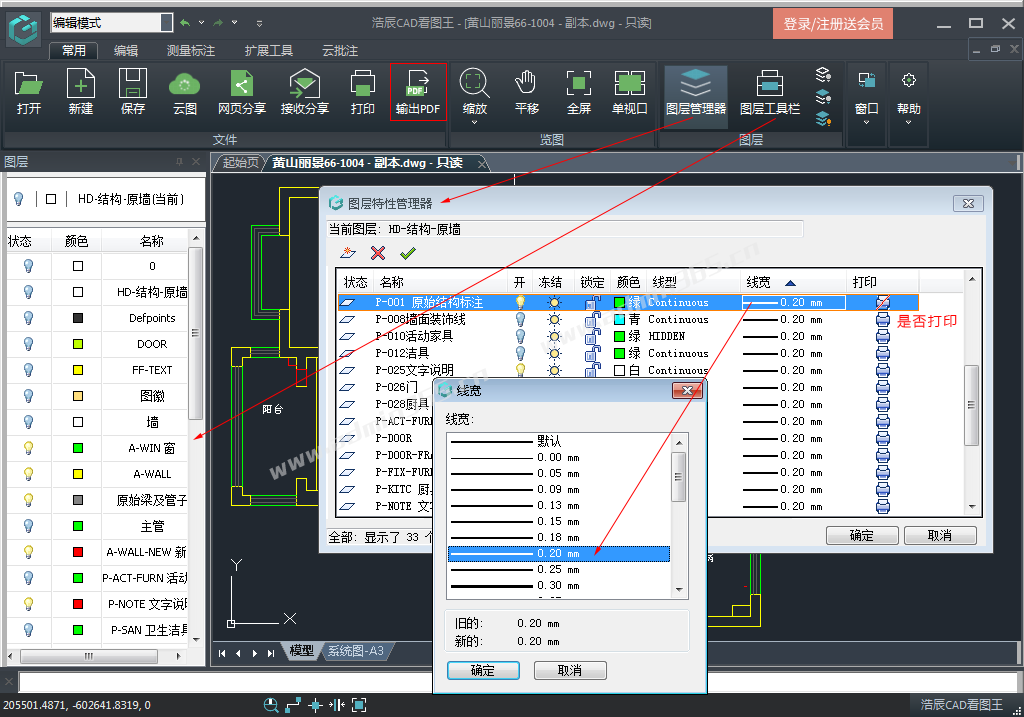Click green color swatch of P-001 layer
Image resolution: width=1024 pixels, height=717 pixels.
[x=620, y=302]
